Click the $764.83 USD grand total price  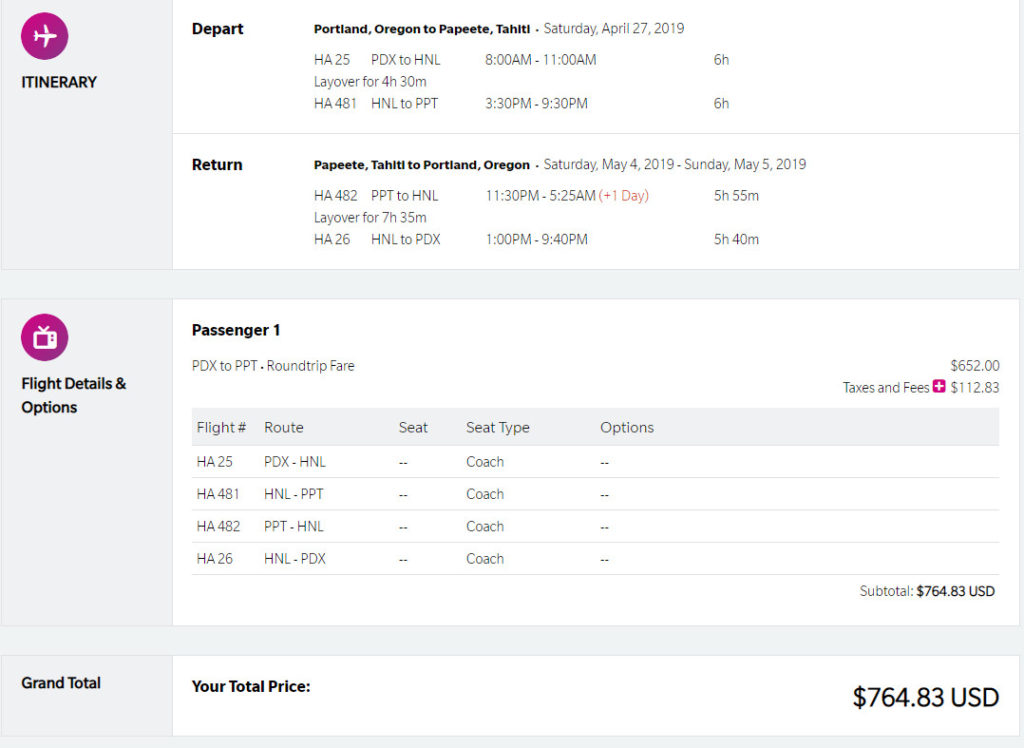click(x=925, y=697)
